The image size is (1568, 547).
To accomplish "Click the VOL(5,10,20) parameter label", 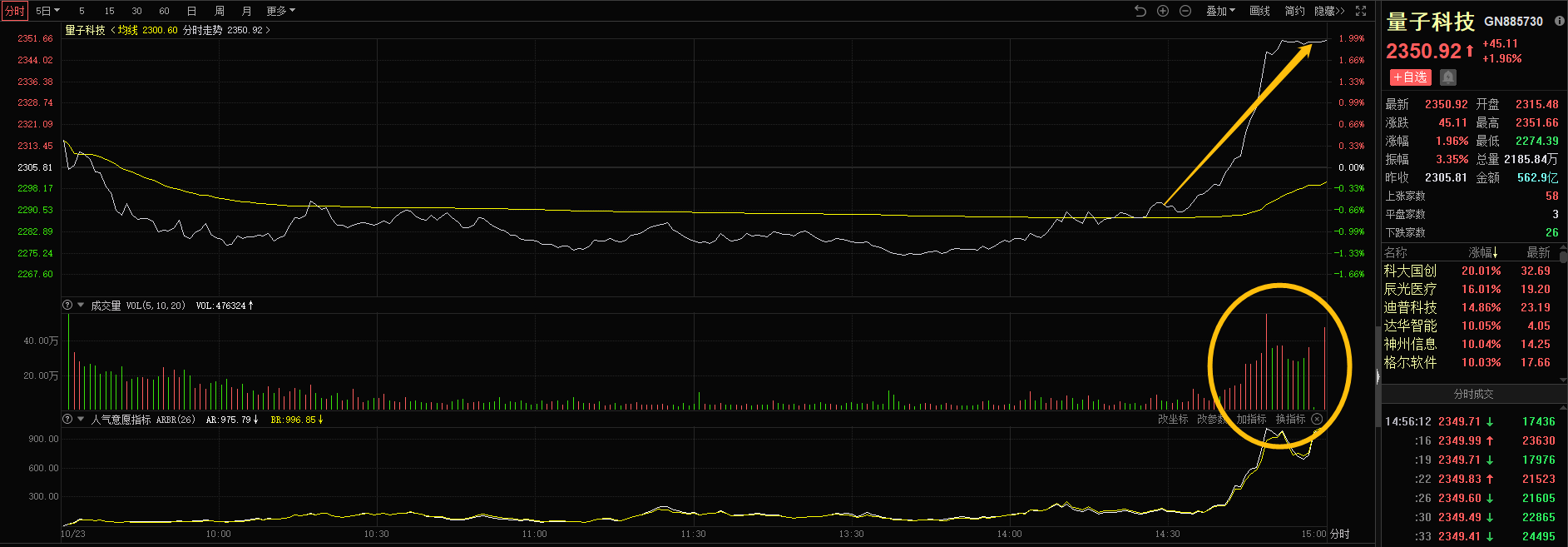I will pos(156,306).
